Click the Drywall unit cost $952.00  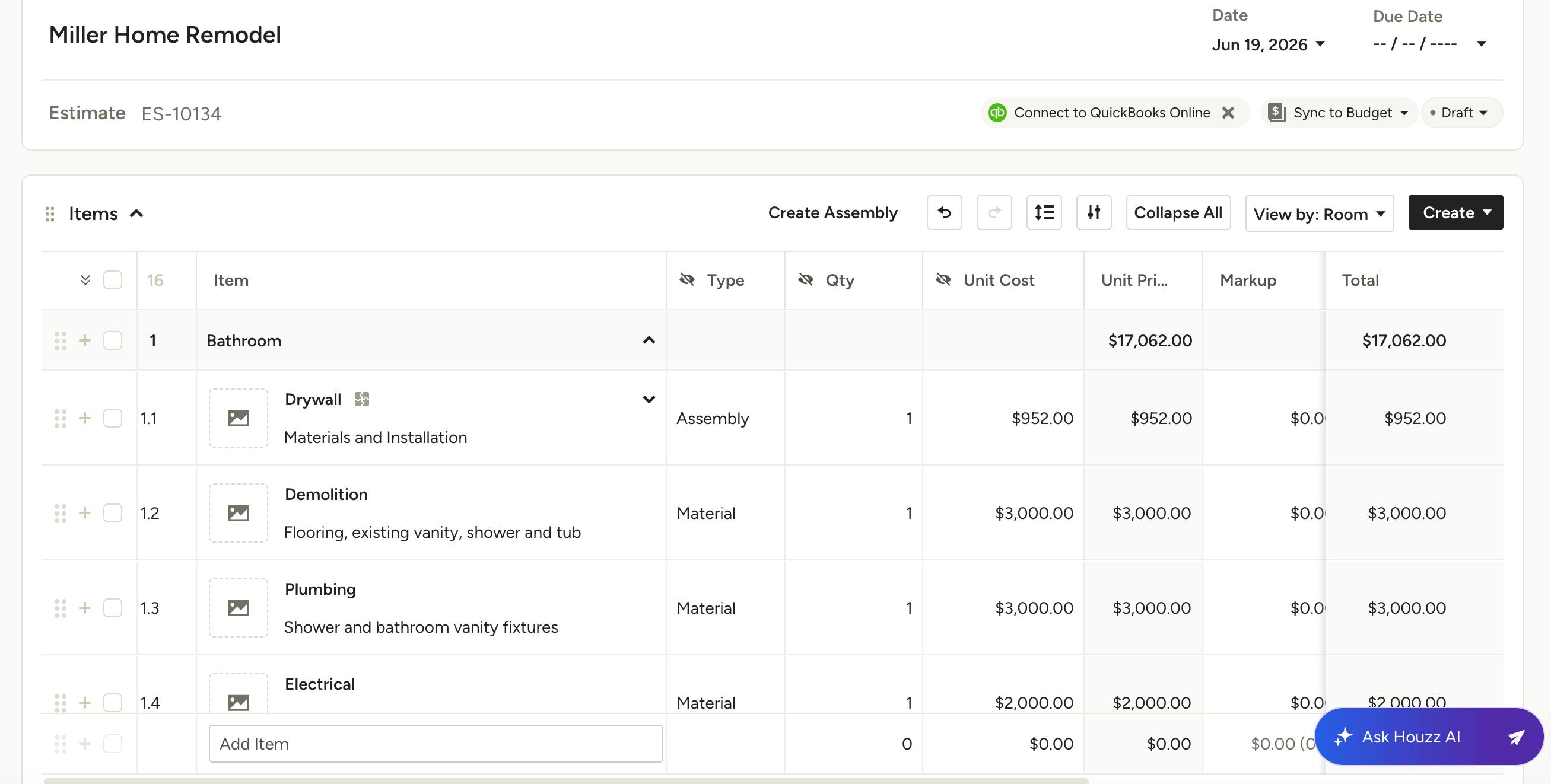1043,418
